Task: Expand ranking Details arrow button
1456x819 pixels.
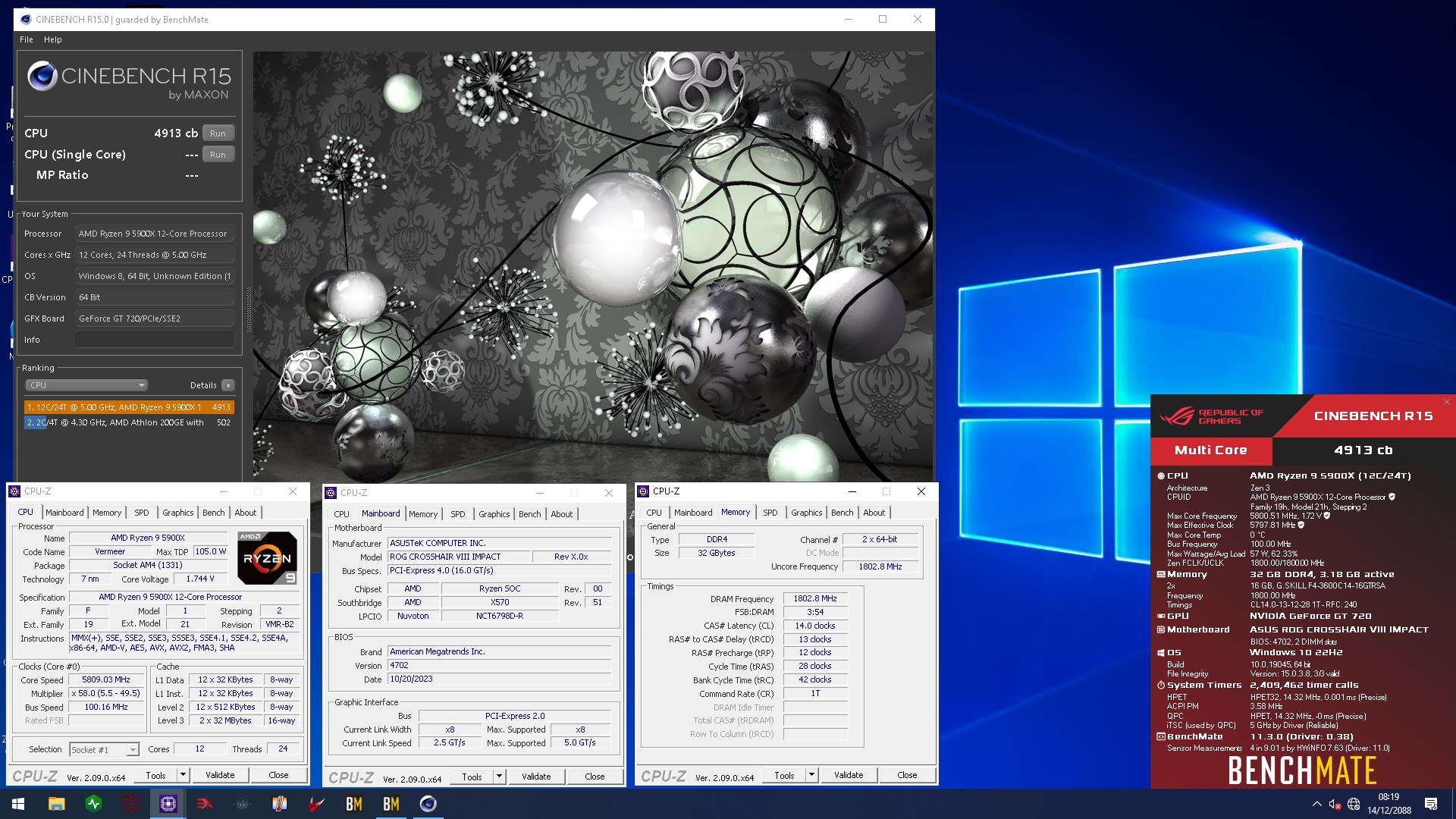Action: [227, 385]
